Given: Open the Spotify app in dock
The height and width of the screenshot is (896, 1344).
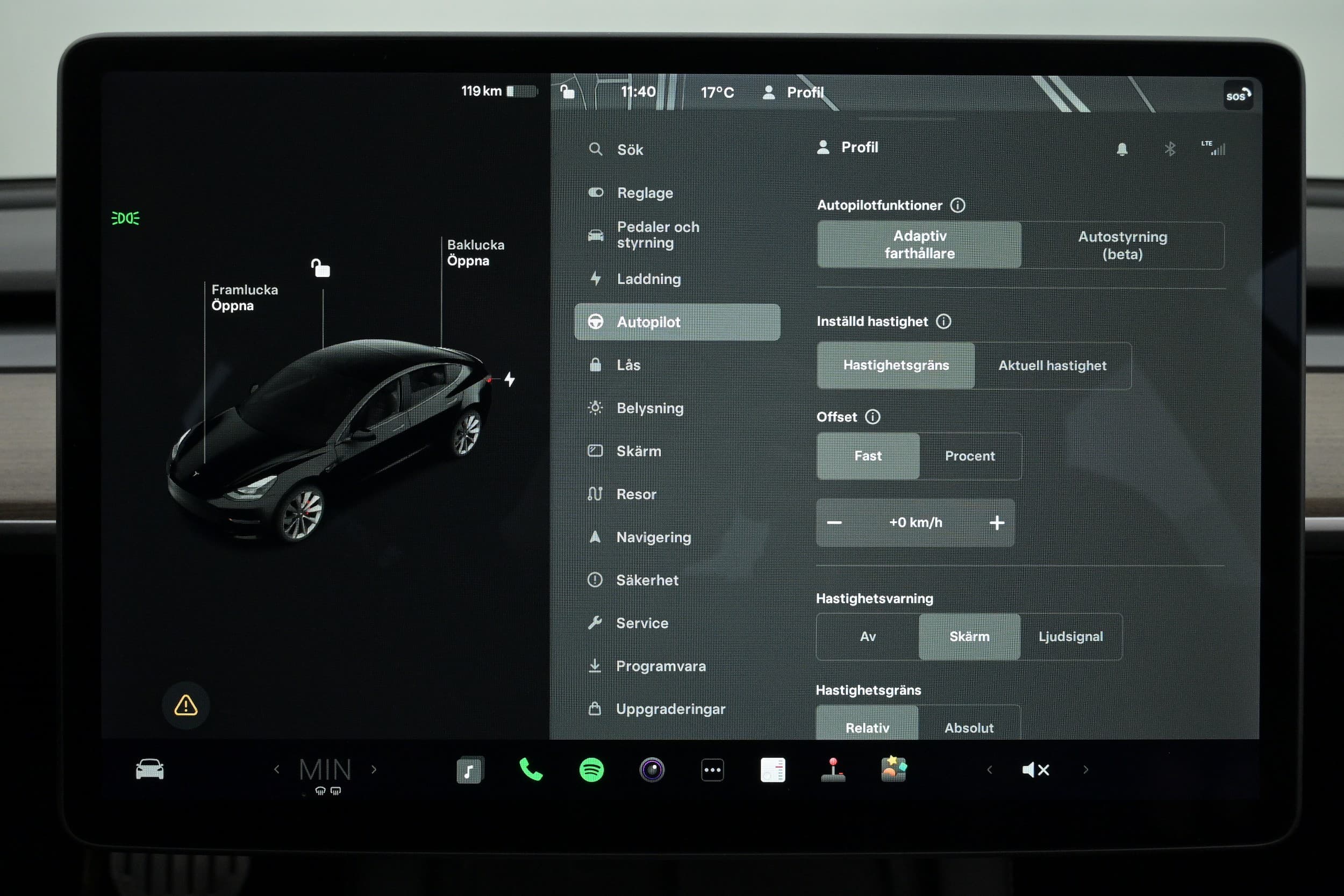Looking at the screenshot, I should 591,770.
